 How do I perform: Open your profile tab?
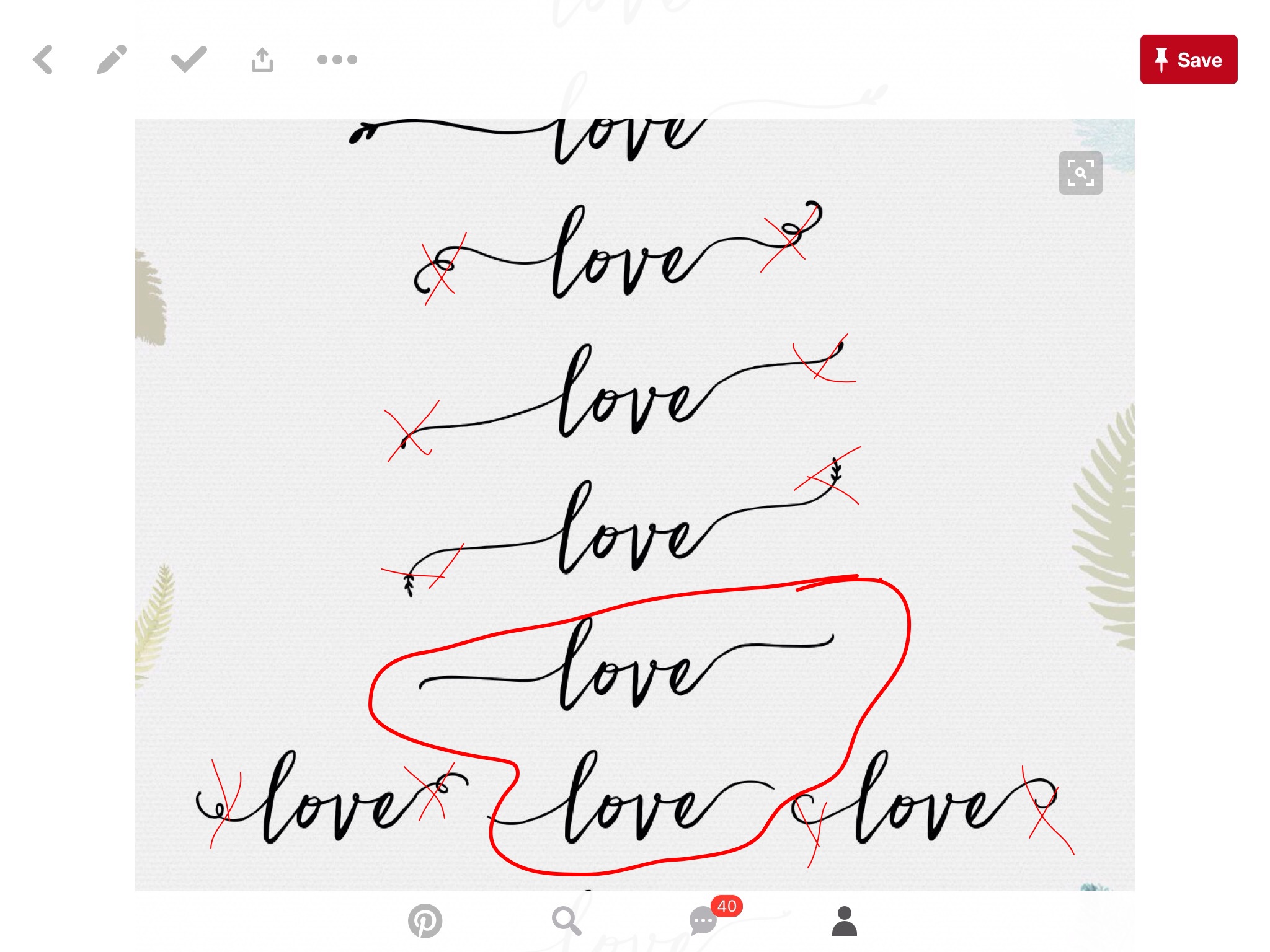[x=844, y=920]
